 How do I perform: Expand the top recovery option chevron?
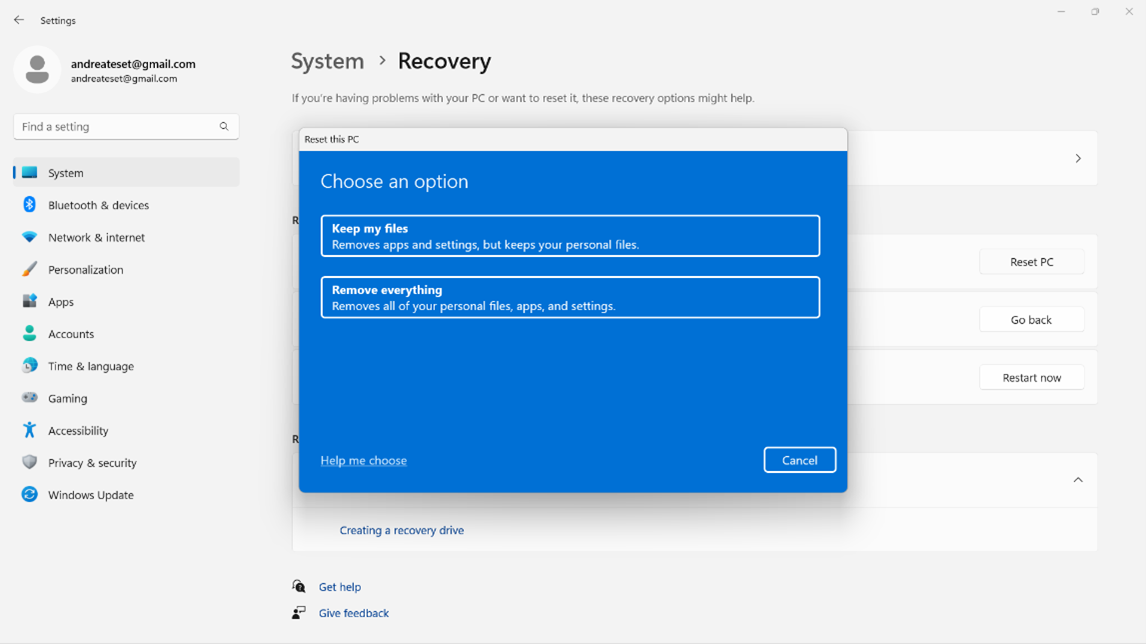[x=1077, y=159]
